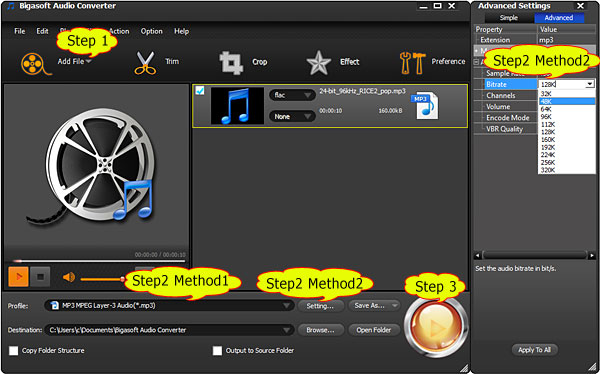Select 192K bitrate option
Viewport: 600px width, 374px height.
click(566, 147)
